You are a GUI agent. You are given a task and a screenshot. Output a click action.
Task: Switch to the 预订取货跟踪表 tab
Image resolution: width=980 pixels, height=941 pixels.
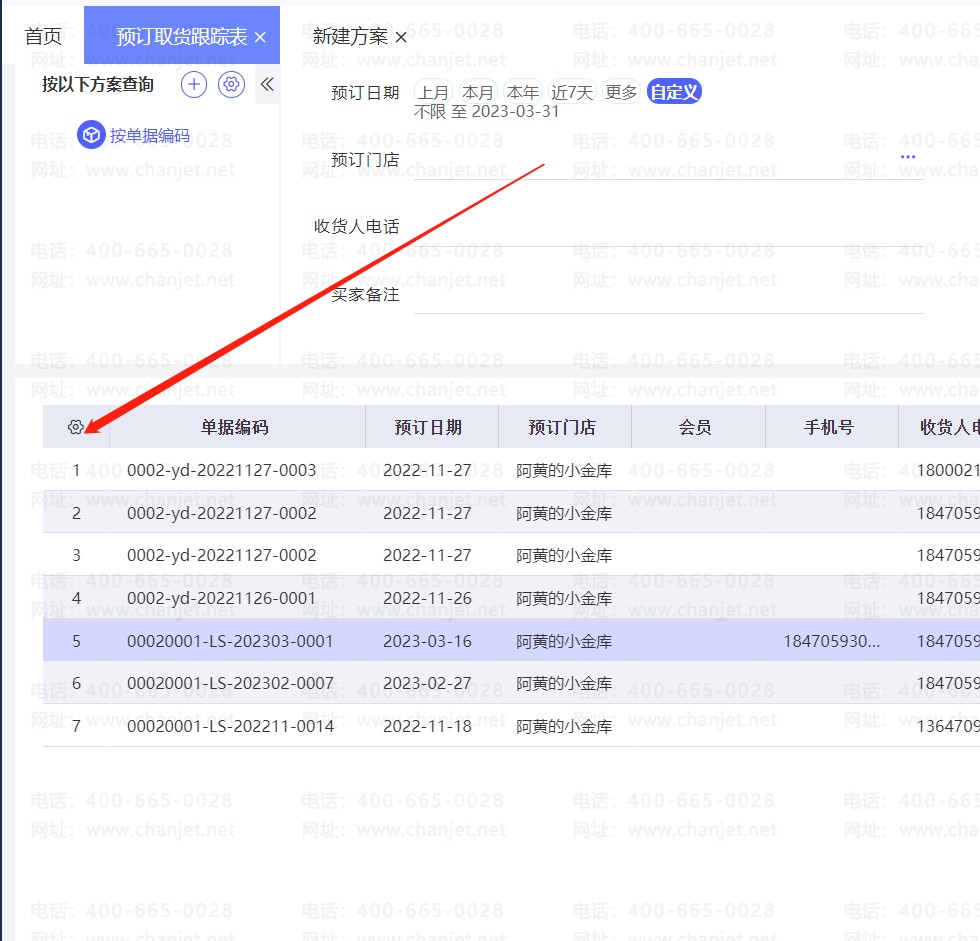coord(181,36)
